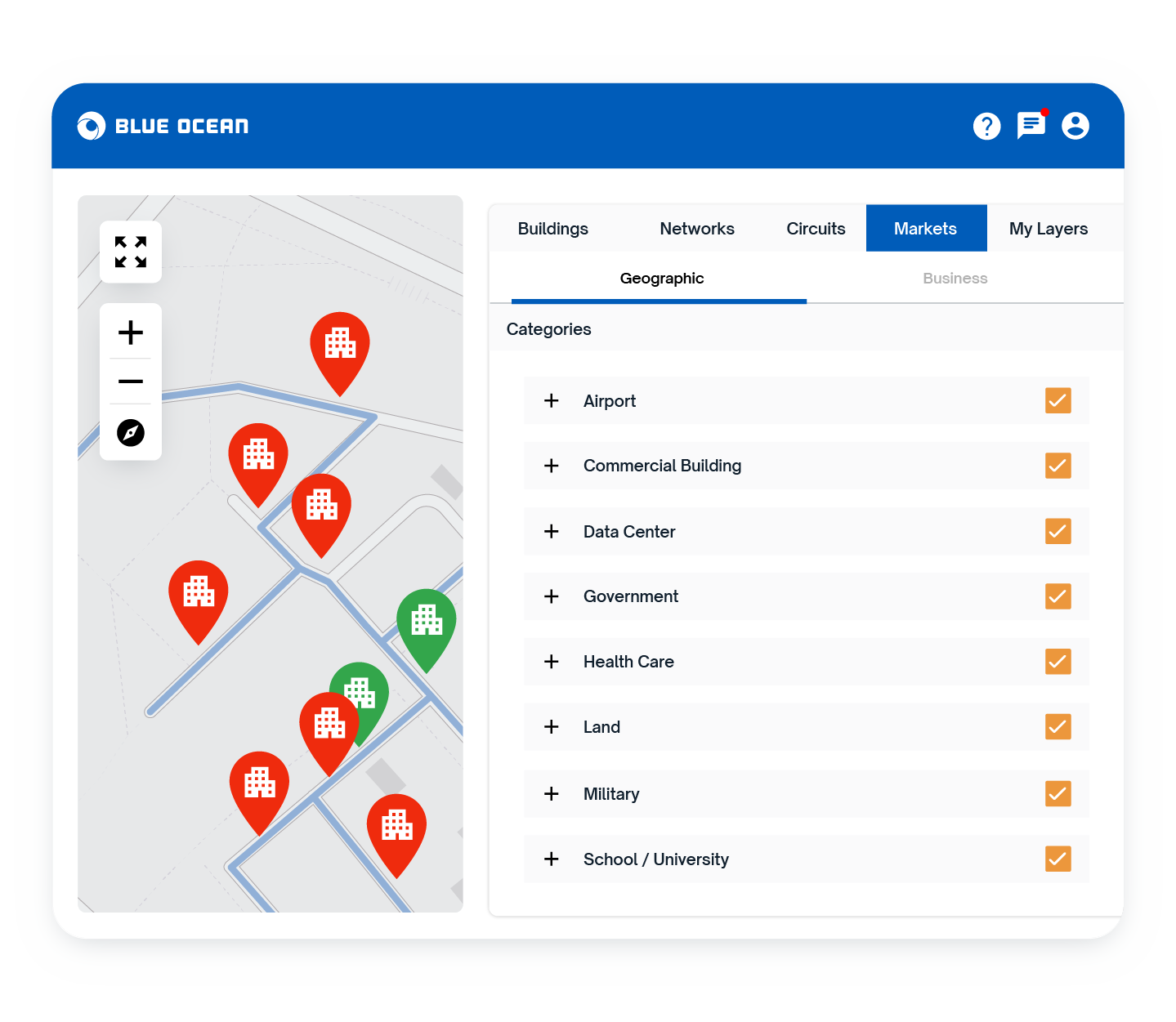
Task: Open the My Layers tab
Action: (x=1049, y=228)
